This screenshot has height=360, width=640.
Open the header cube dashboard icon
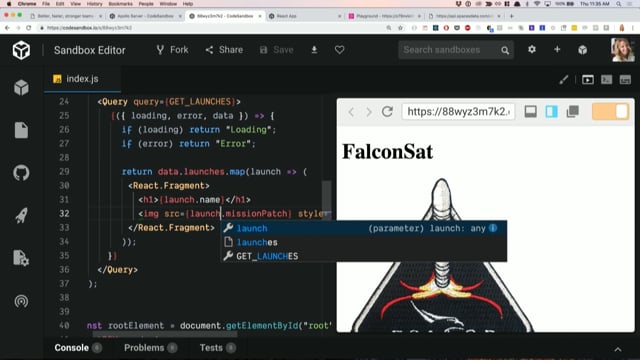(x=582, y=50)
